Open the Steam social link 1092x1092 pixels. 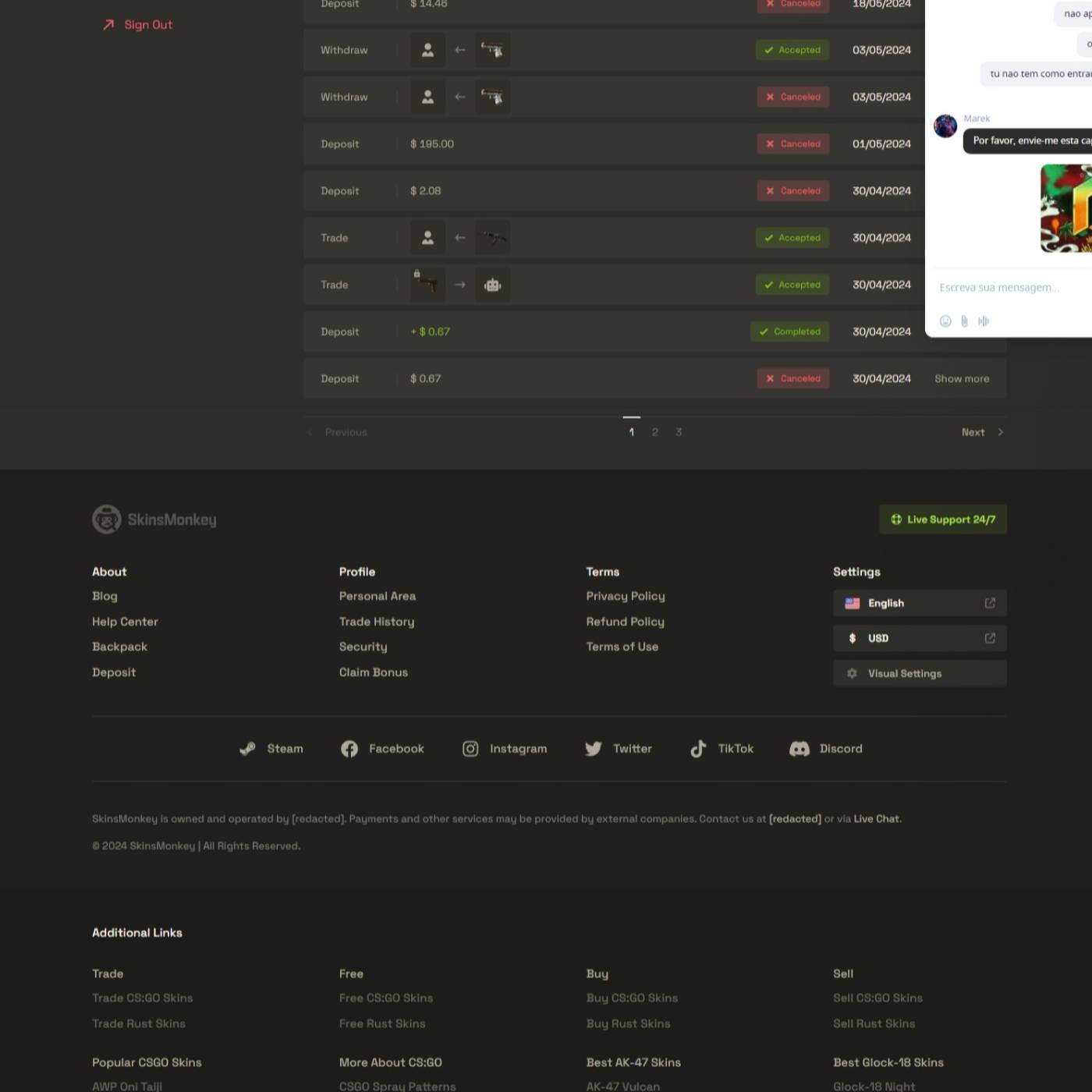click(271, 749)
